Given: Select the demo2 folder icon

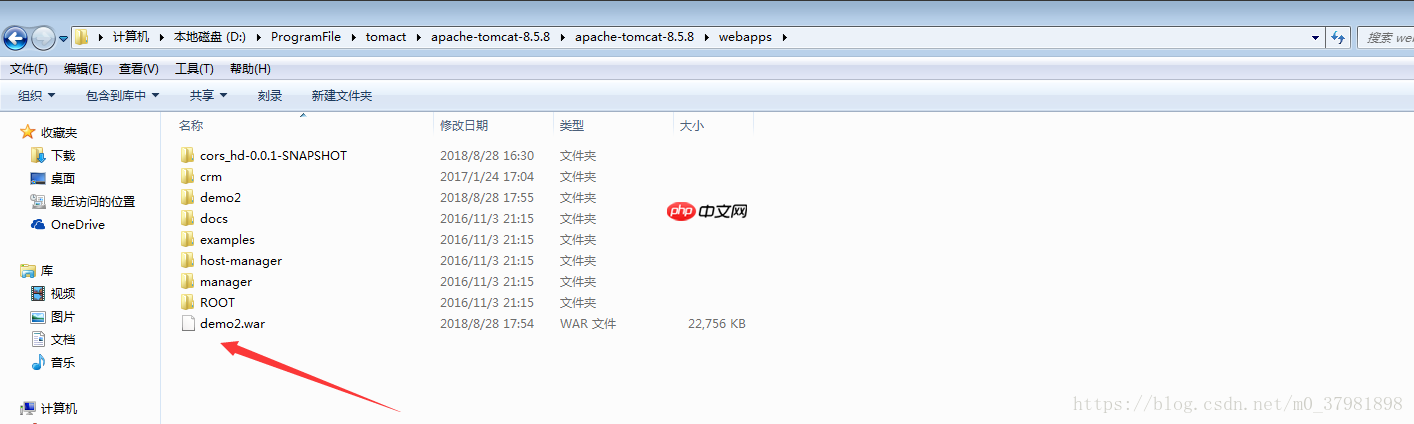Looking at the screenshot, I should coord(187,197).
